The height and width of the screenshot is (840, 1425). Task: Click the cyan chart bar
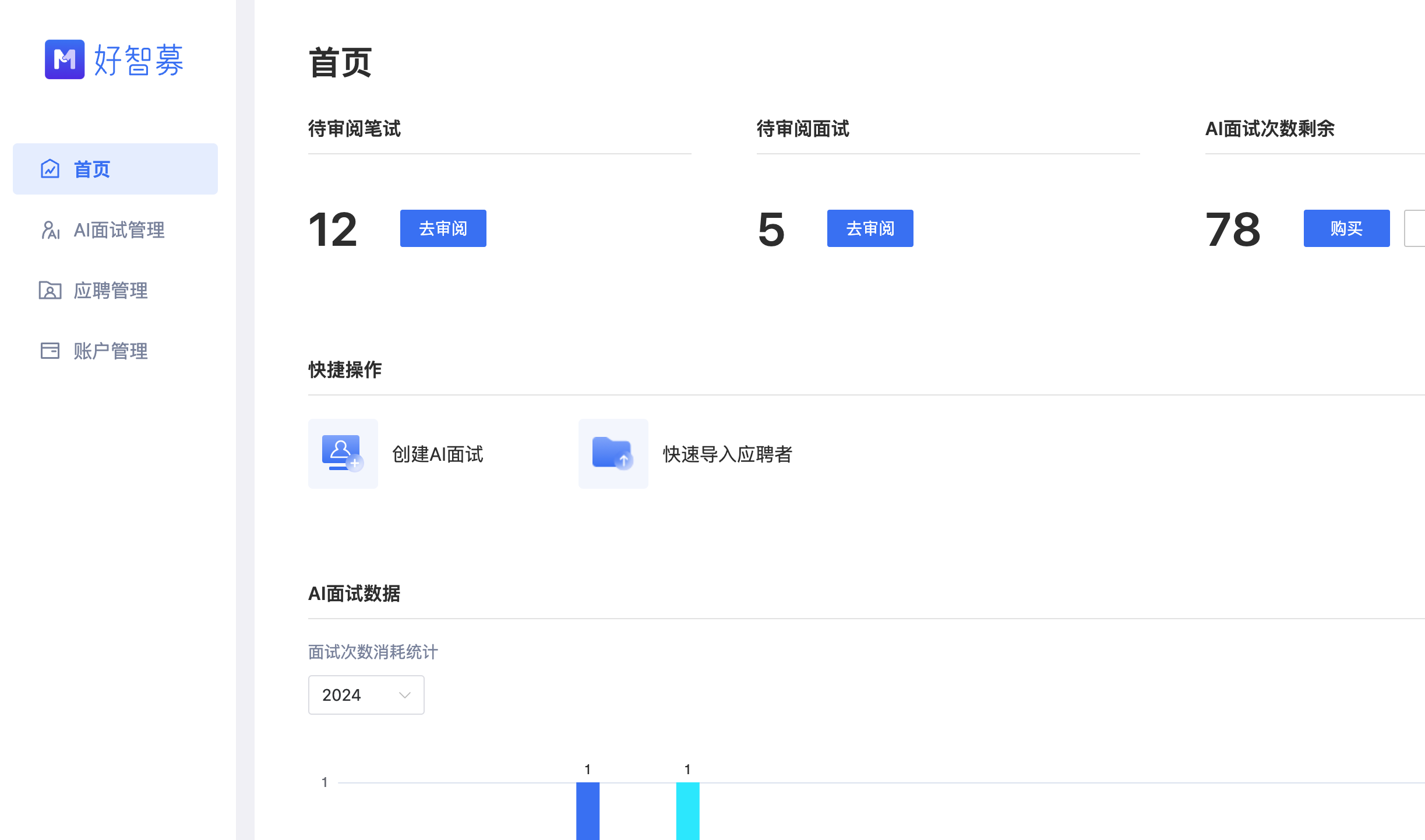(x=687, y=811)
